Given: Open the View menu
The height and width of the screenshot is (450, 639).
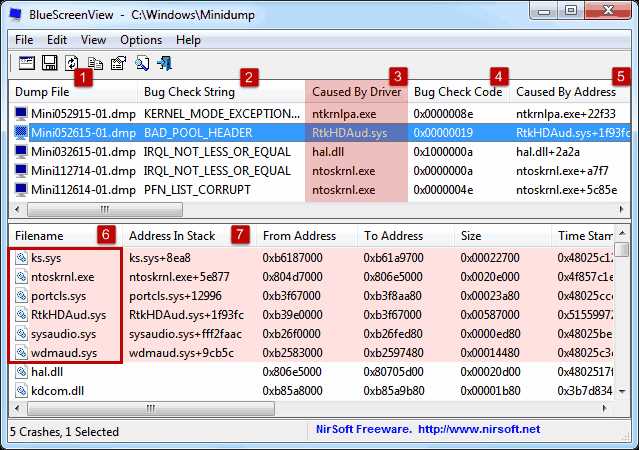Looking at the screenshot, I should click(x=93, y=40).
